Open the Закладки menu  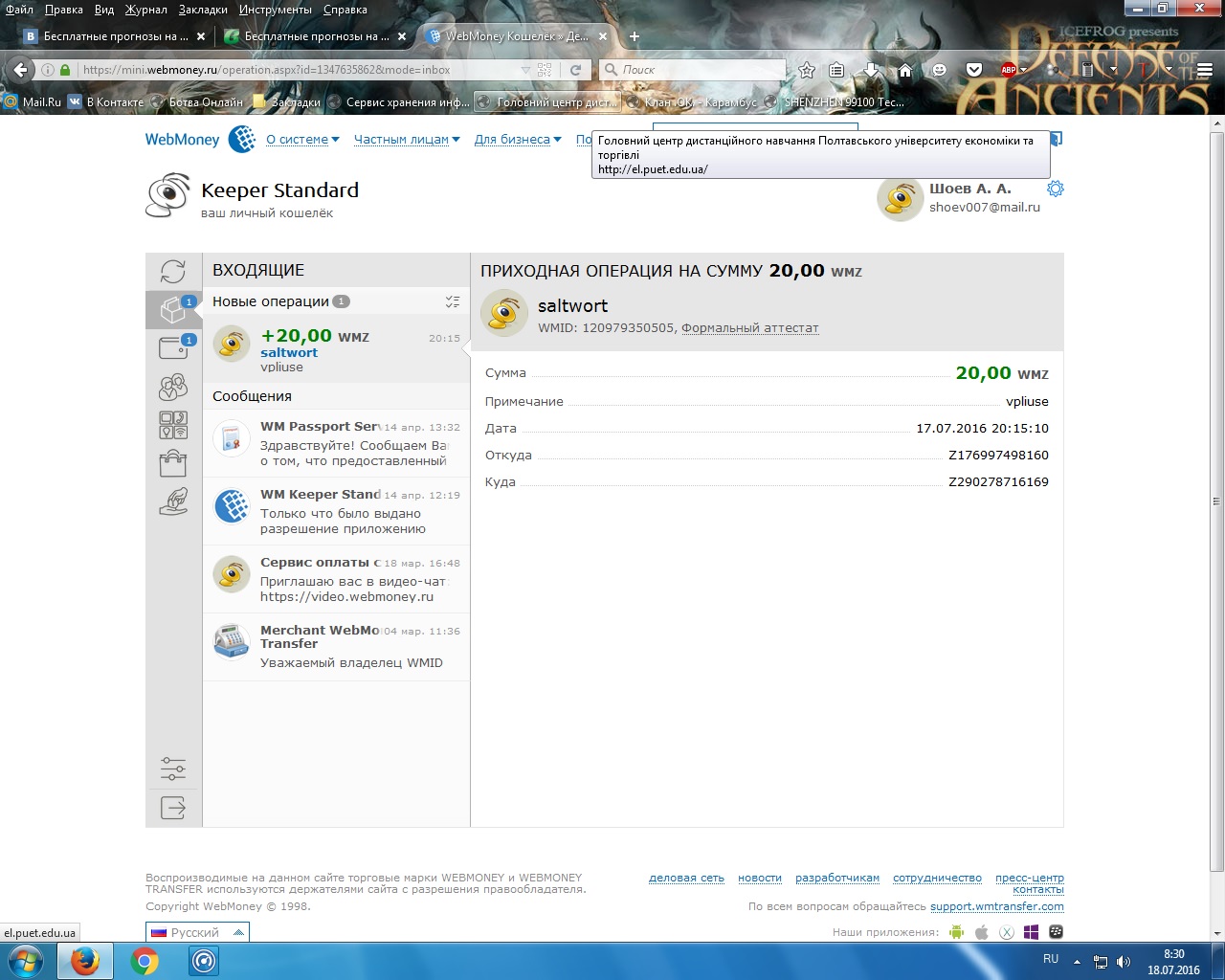point(203,10)
